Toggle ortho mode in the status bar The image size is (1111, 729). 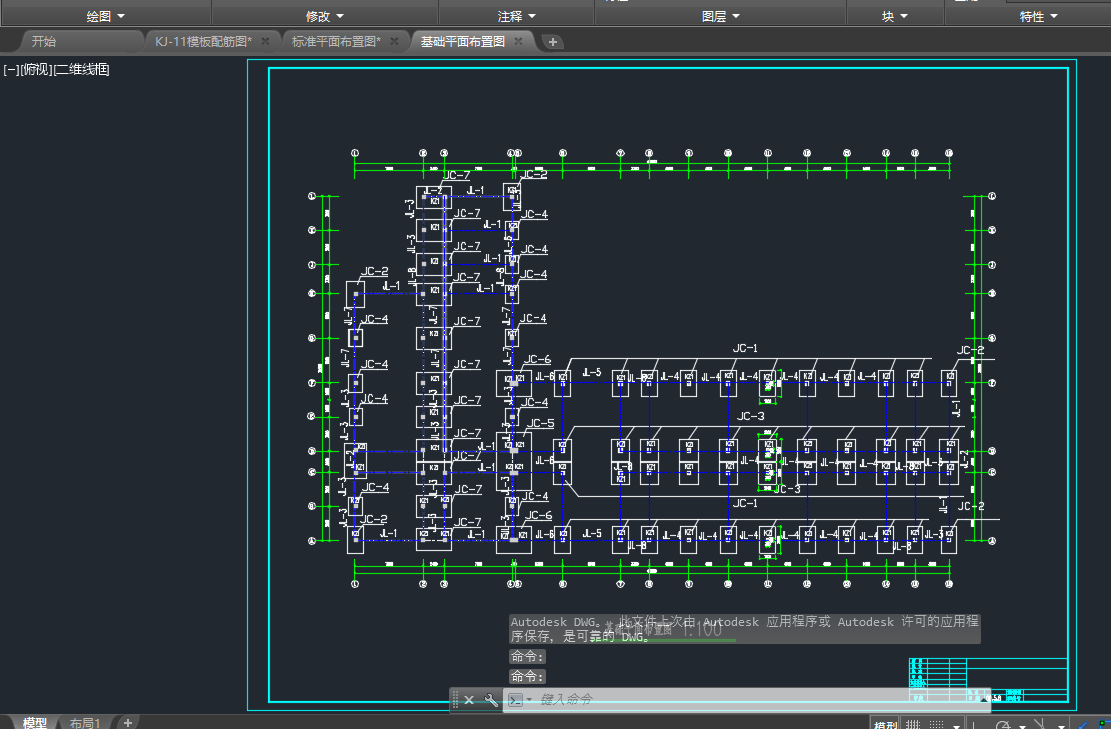tap(974, 724)
